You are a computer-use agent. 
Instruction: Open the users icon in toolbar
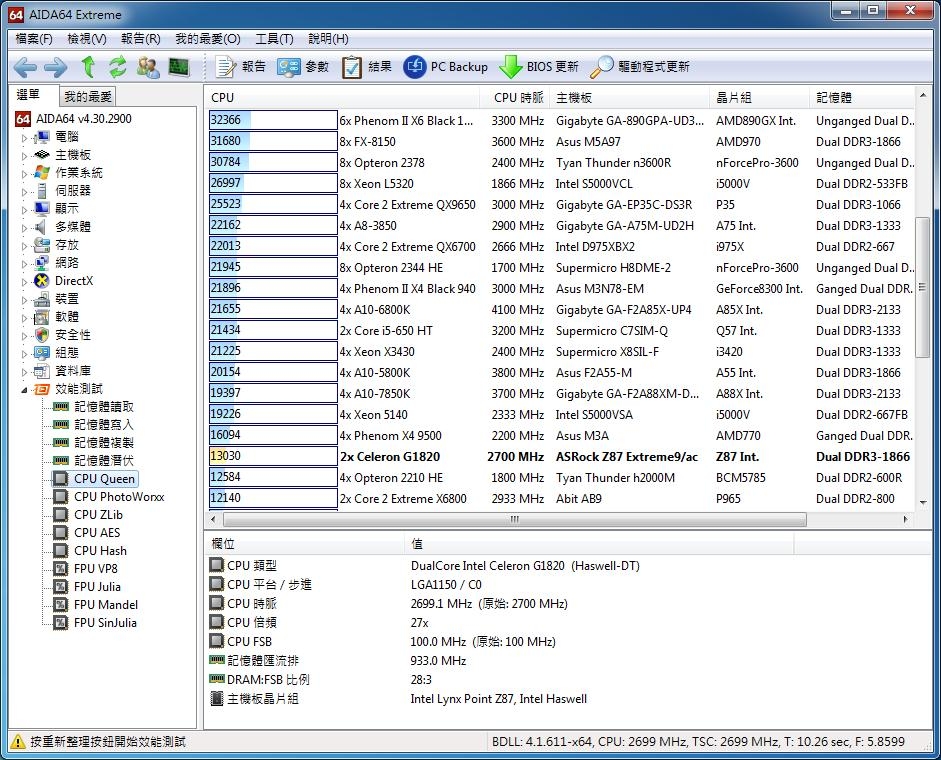[148, 67]
